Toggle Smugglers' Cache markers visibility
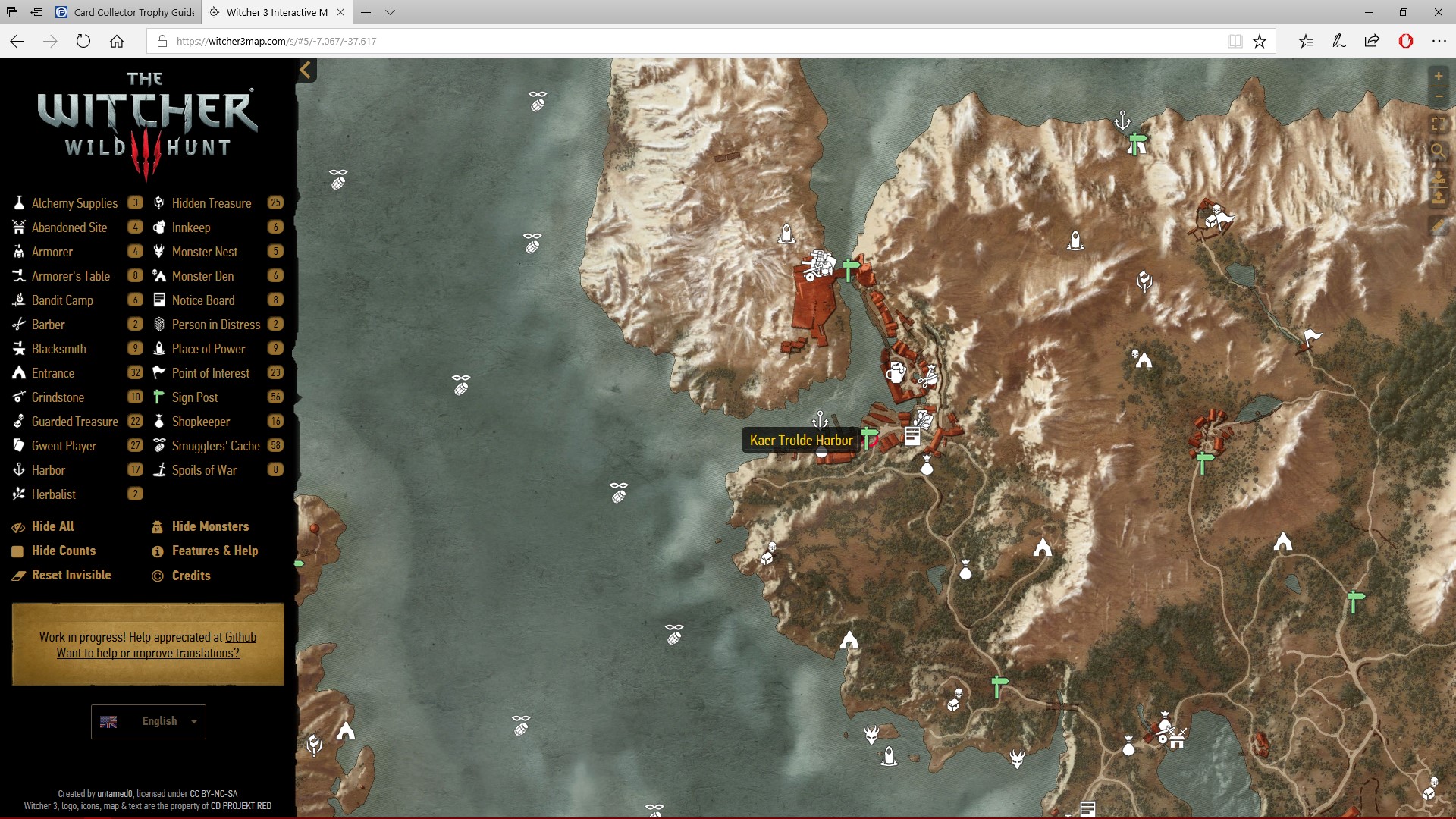This screenshot has width=1456, height=819. [215, 446]
